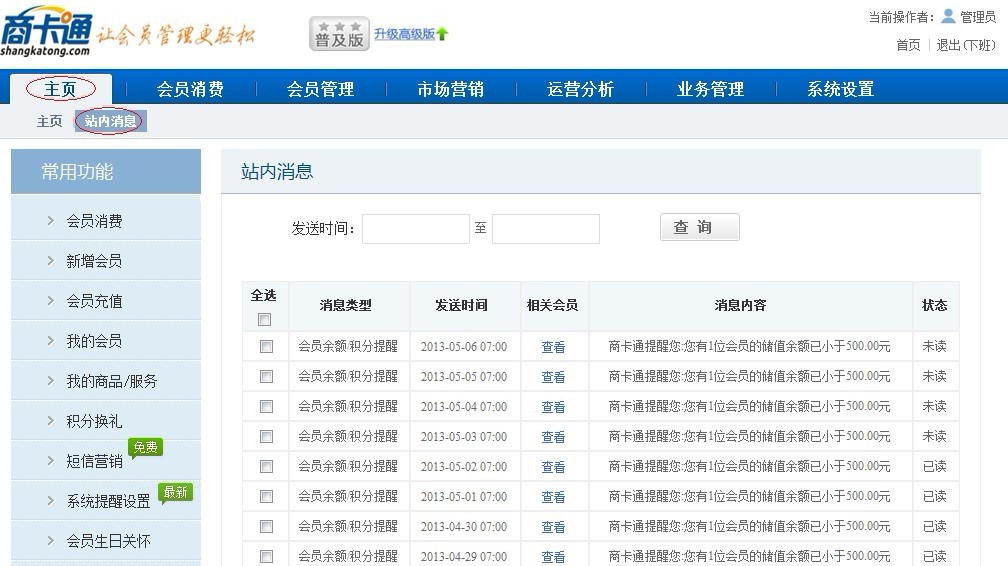Click the start date input field
Screen dimensions: 1008x566
415,229
